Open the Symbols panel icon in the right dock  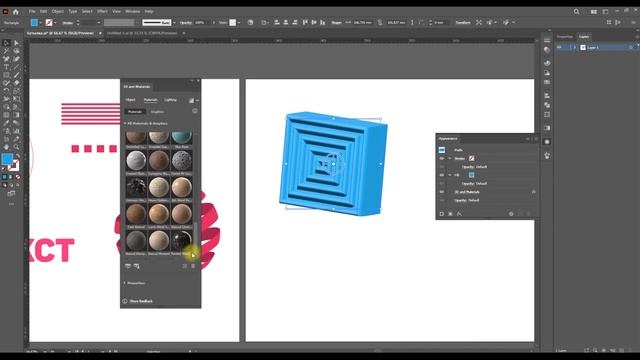(547, 156)
